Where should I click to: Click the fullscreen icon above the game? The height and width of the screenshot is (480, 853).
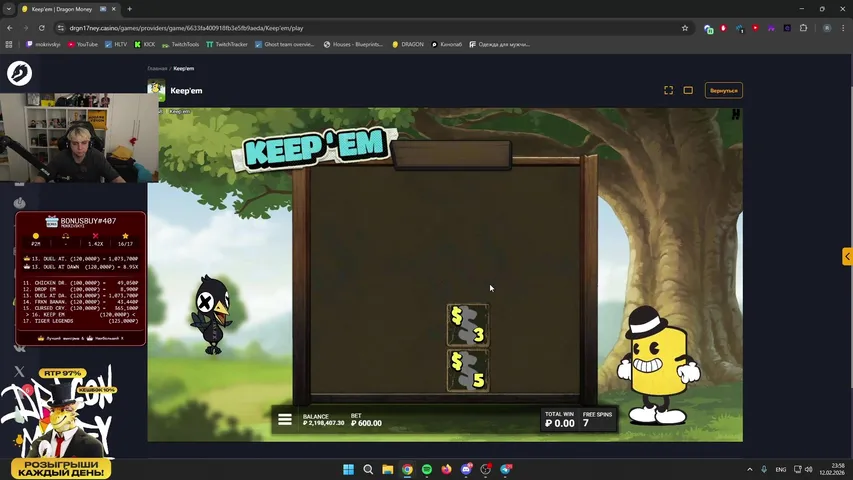668,90
